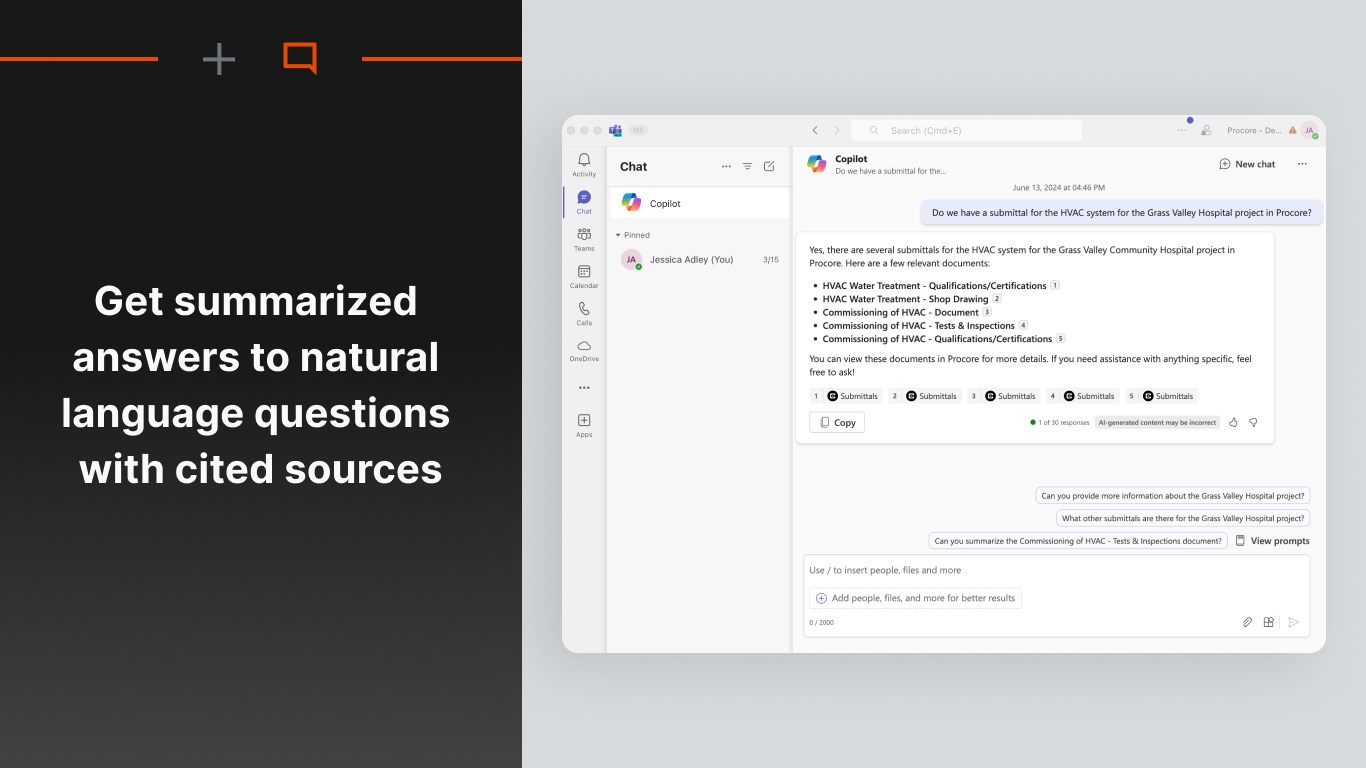Start a New chat with Copilot
This screenshot has width=1366, height=768.
(x=1247, y=164)
